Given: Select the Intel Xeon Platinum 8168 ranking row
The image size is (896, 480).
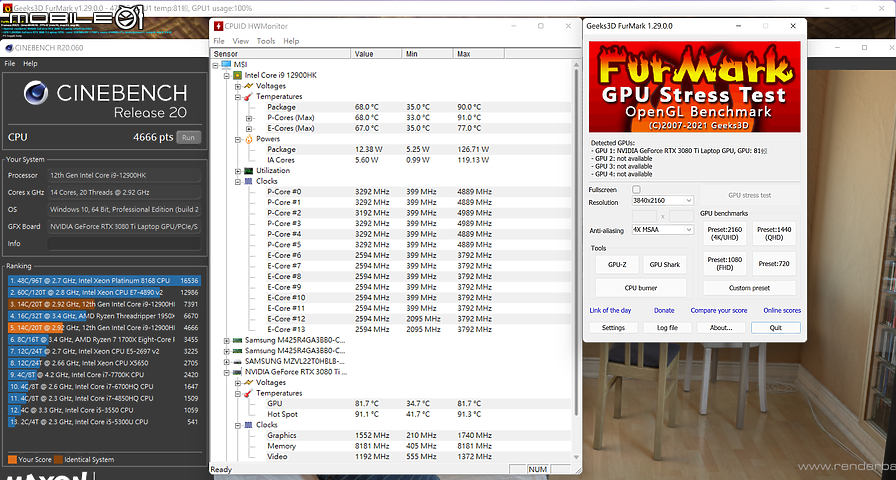Looking at the screenshot, I should (x=103, y=281).
